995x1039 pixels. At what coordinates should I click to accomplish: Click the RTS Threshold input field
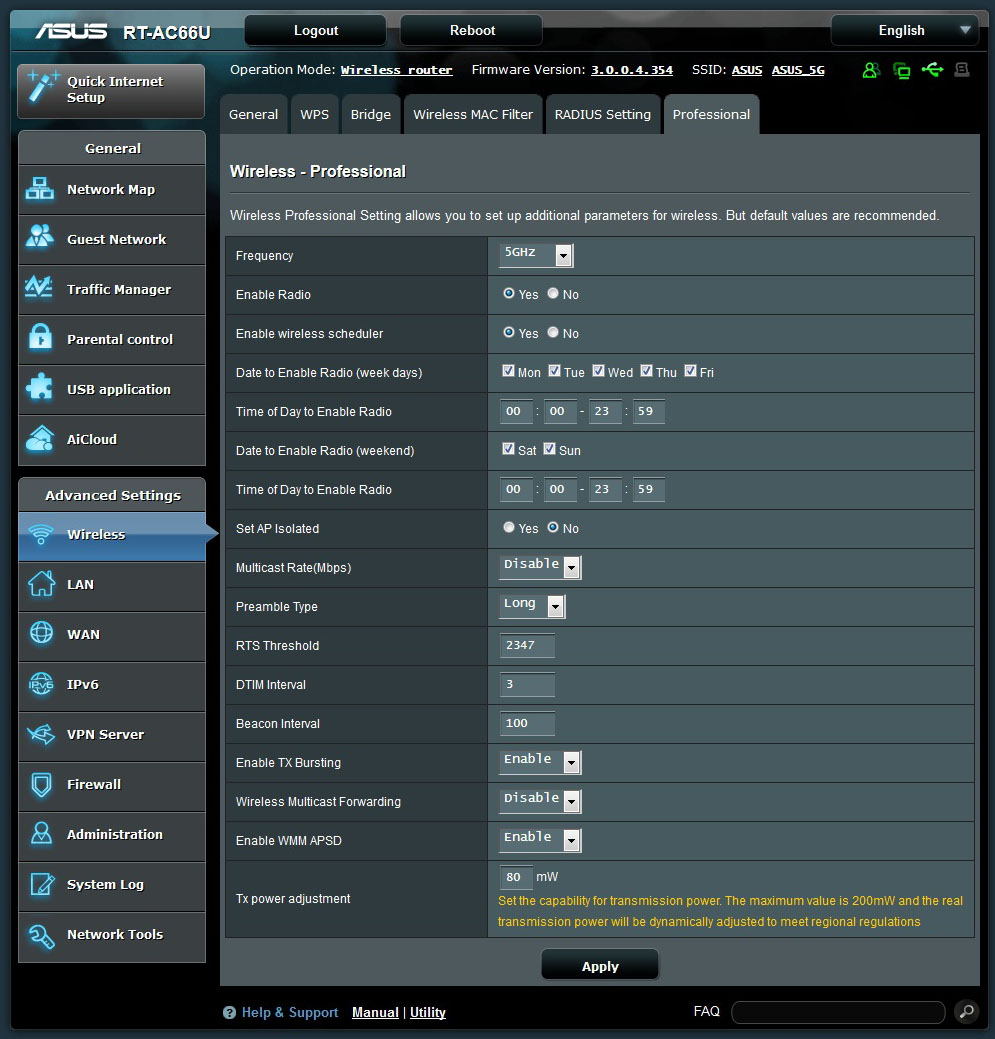(x=527, y=645)
